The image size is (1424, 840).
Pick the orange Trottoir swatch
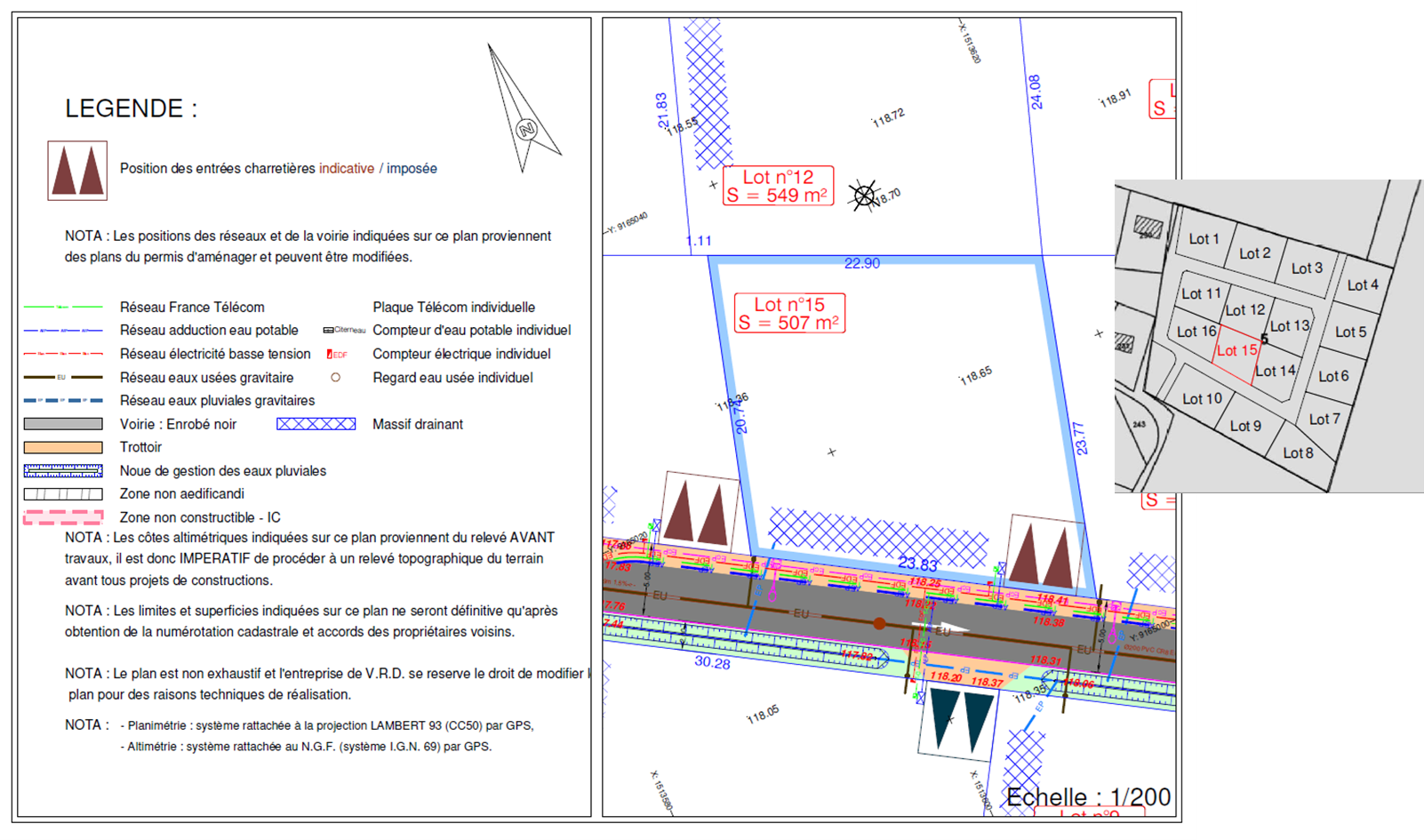point(63,447)
